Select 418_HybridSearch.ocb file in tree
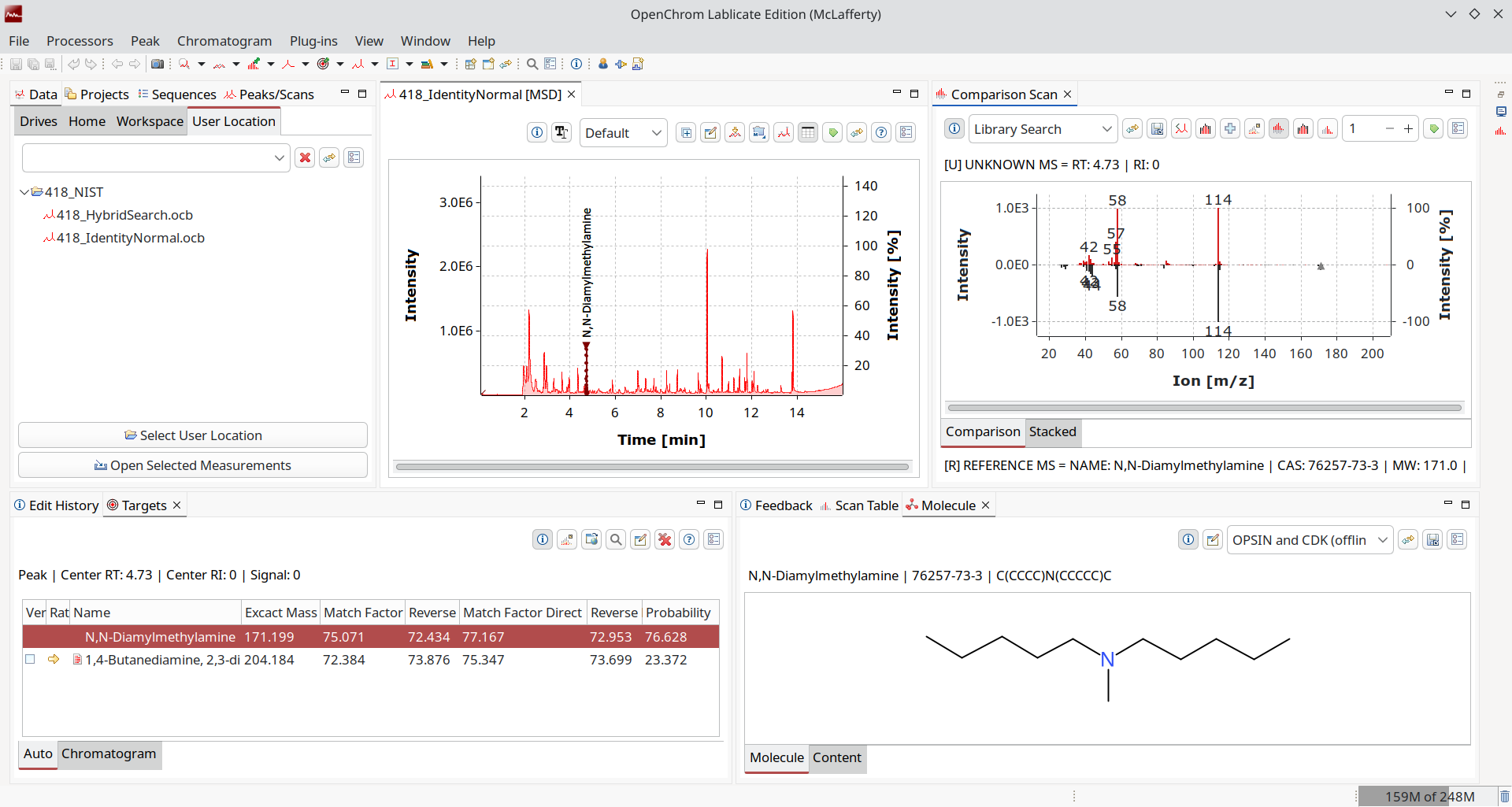This screenshot has width=1512, height=807. tap(124, 215)
